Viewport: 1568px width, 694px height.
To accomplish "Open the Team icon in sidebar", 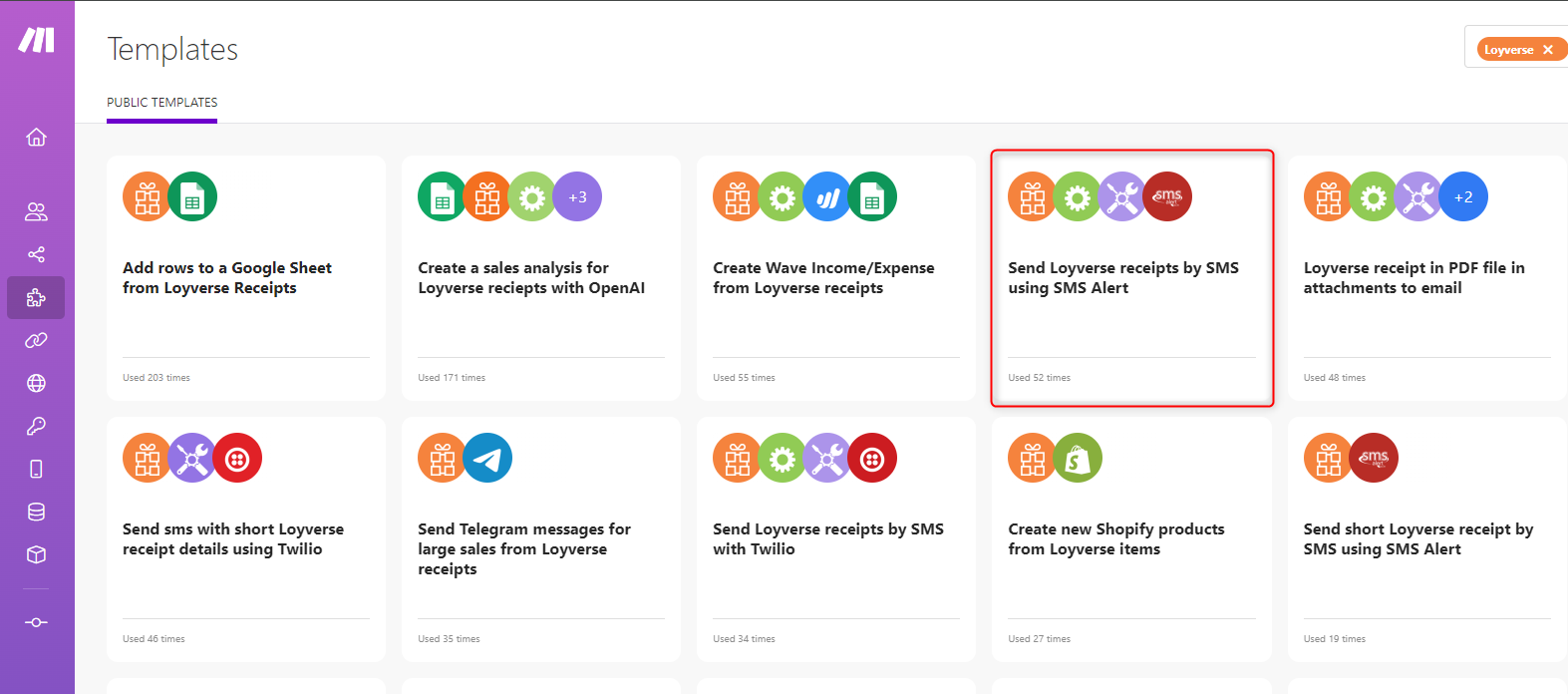I will [x=36, y=211].
